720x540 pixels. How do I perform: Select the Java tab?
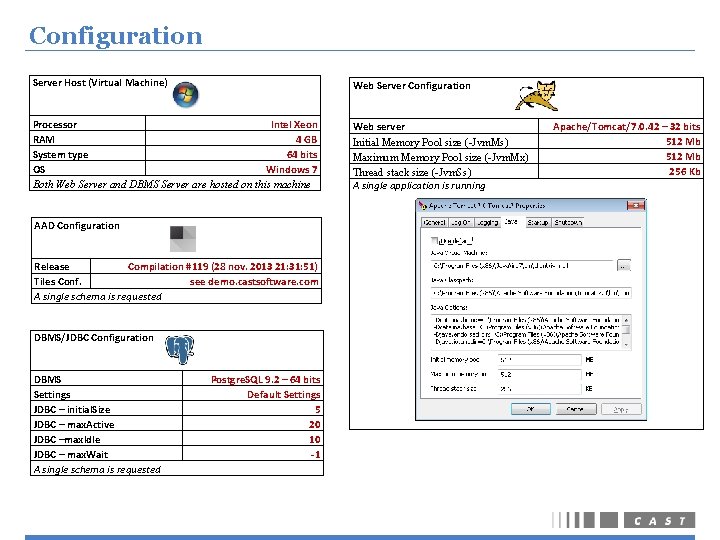tap(511, 221)
